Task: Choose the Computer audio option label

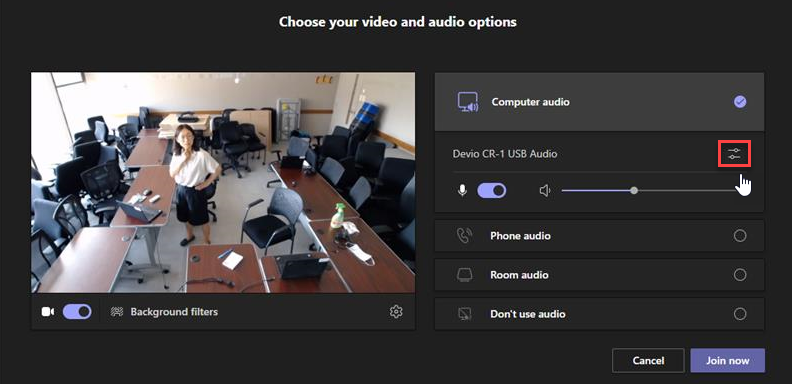Action: (x=530, y=102)
